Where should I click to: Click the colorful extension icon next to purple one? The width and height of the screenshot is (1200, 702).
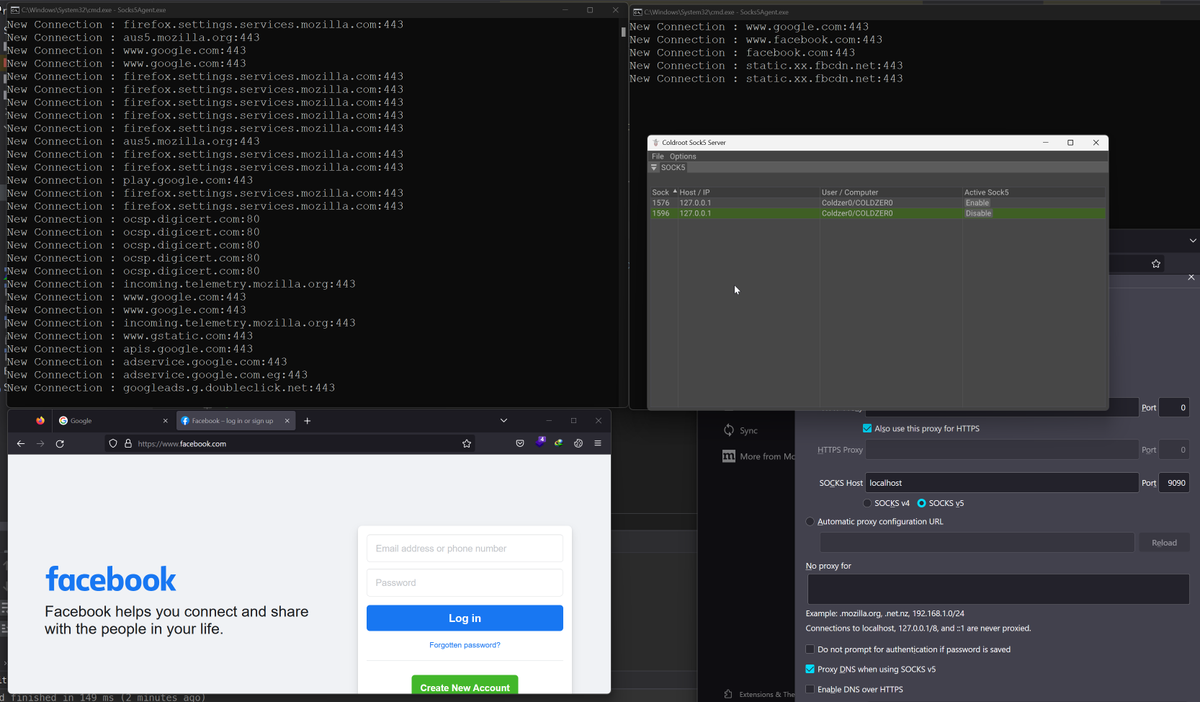click(559, 443)
